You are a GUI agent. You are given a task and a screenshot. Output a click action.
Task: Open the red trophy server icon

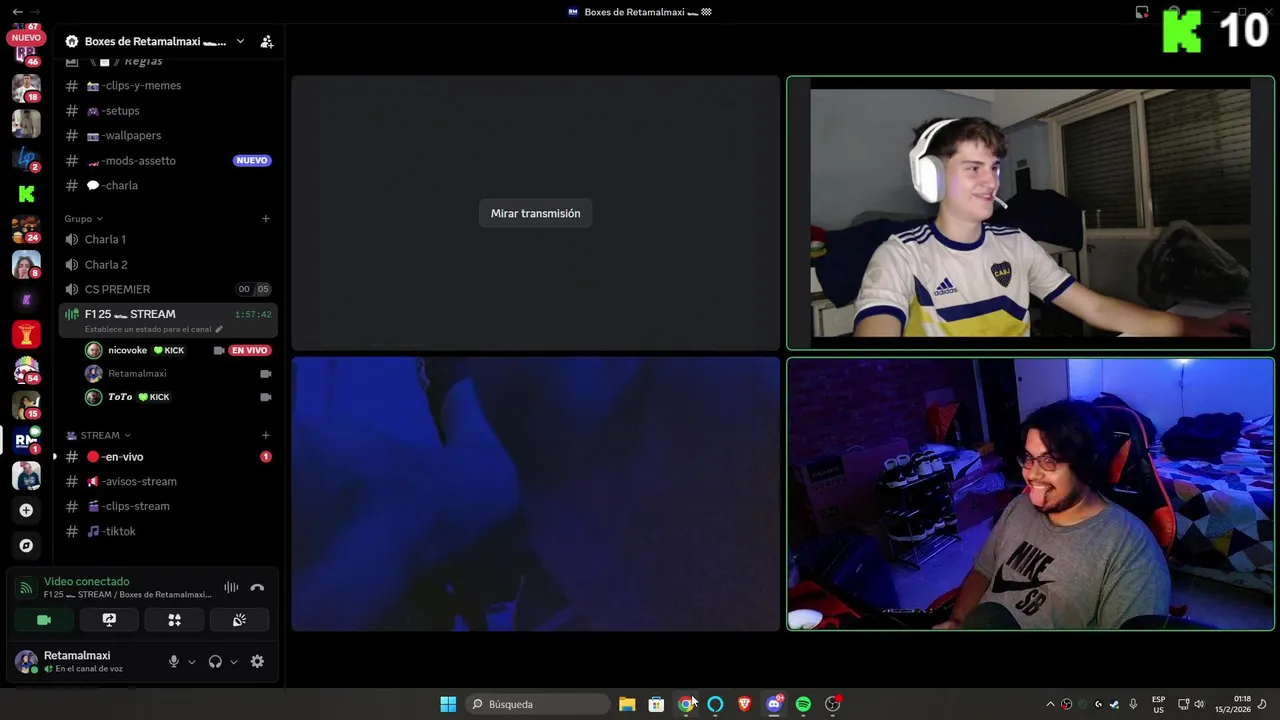pos(26,335)
